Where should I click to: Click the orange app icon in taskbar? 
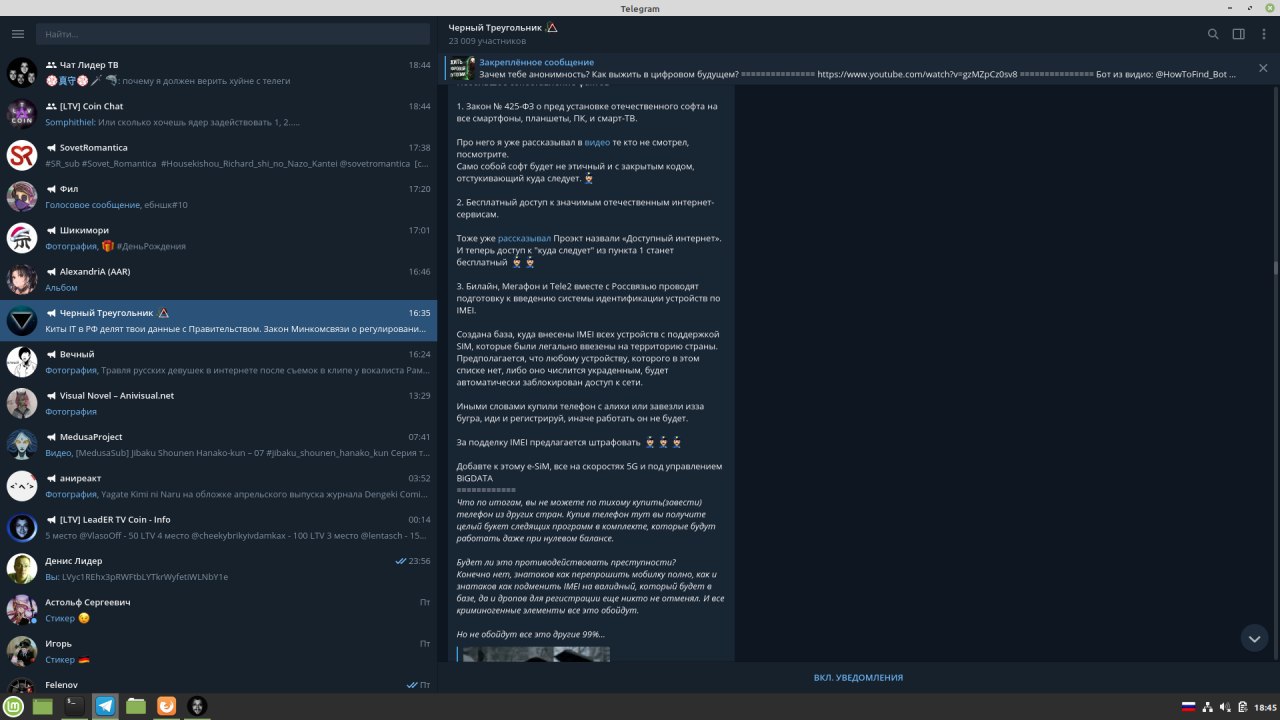point(167,706)
